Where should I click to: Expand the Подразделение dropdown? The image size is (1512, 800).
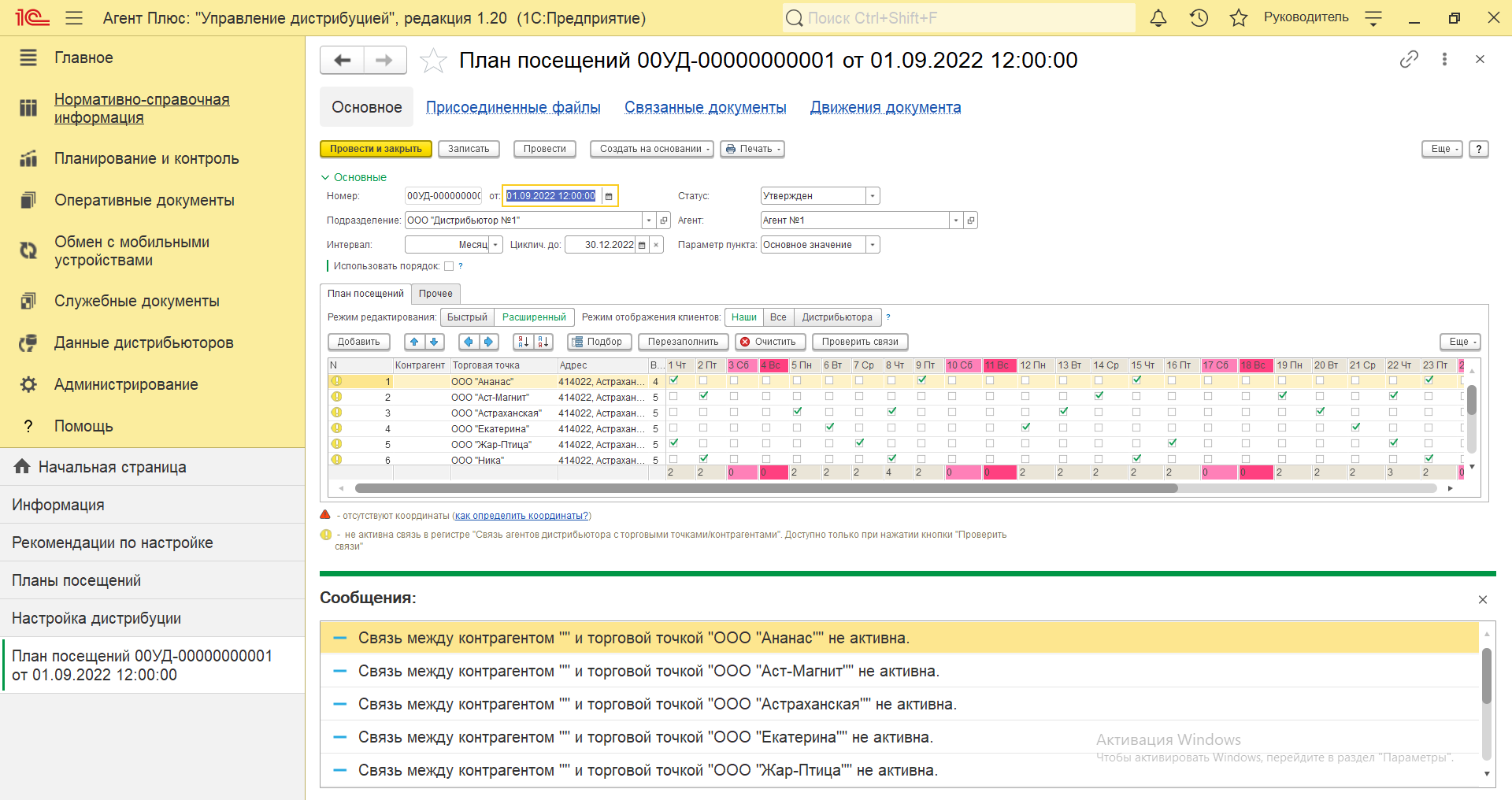649,220
